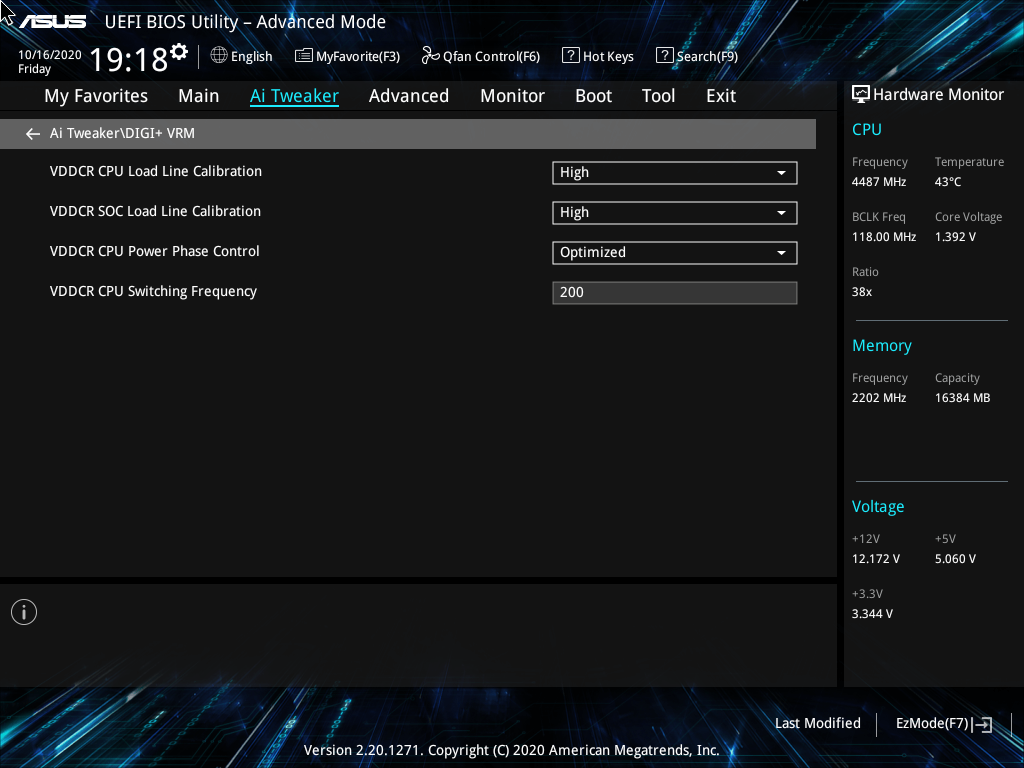Open the Advanced tab
Viewport: 1024px width, 768px height.
tap(409, 96)
